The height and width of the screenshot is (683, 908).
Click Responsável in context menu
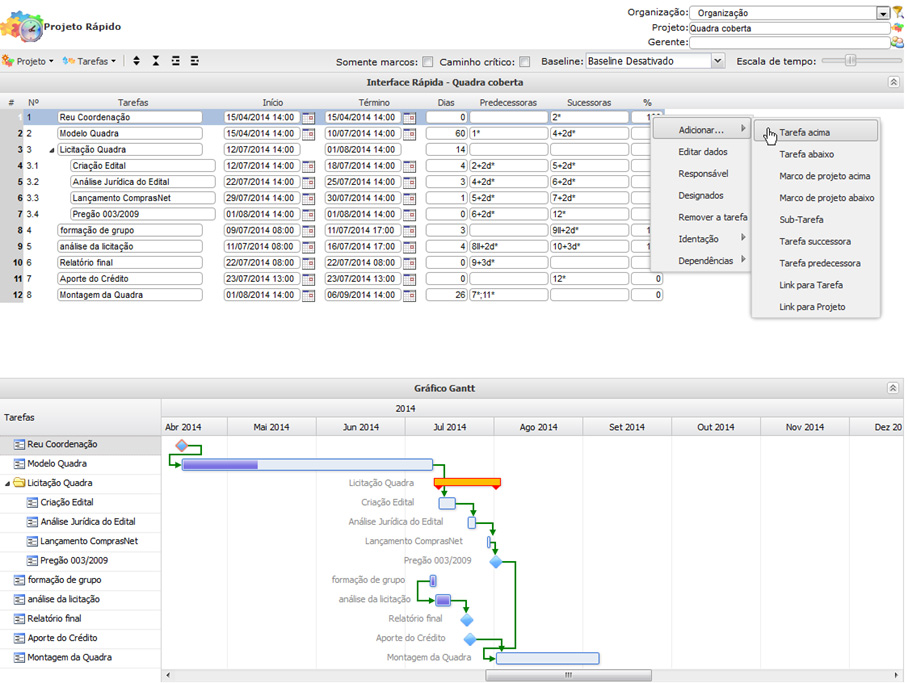(x=701, y=174)
